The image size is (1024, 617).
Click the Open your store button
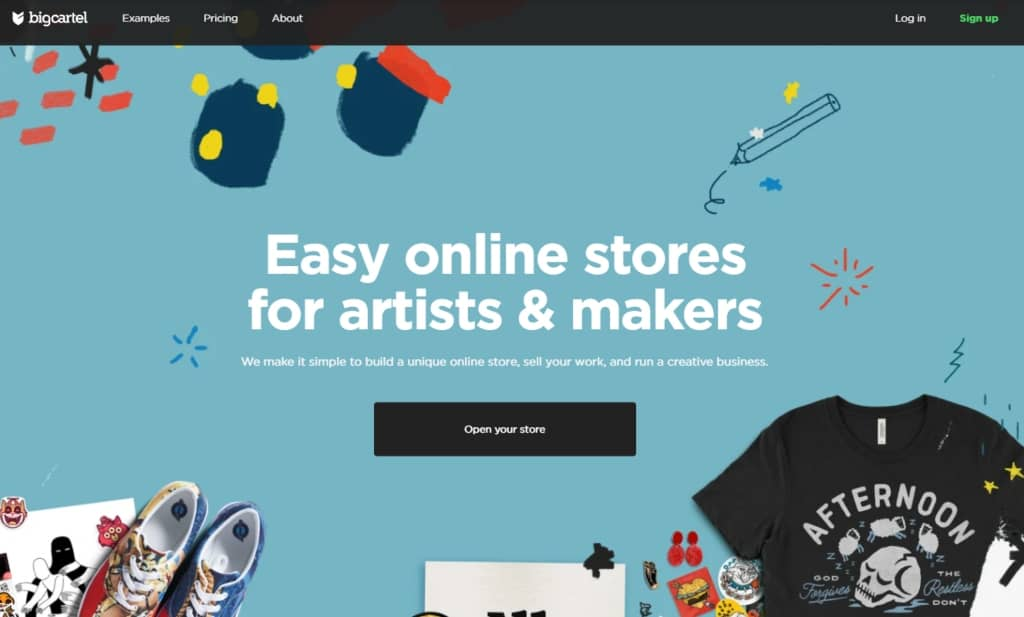(504, 429)
